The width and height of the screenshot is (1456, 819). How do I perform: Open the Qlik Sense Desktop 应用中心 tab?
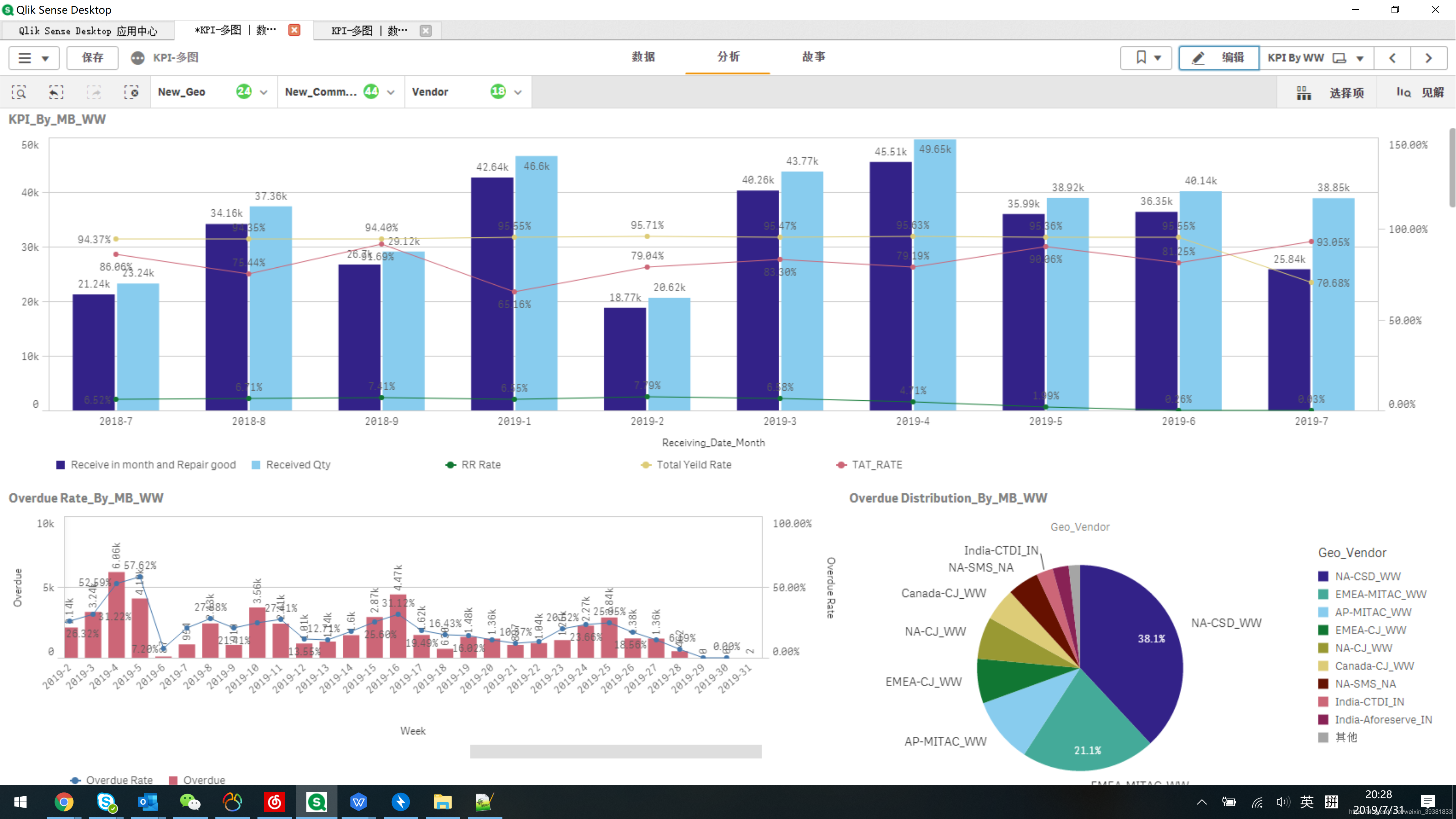coord(88,30)
